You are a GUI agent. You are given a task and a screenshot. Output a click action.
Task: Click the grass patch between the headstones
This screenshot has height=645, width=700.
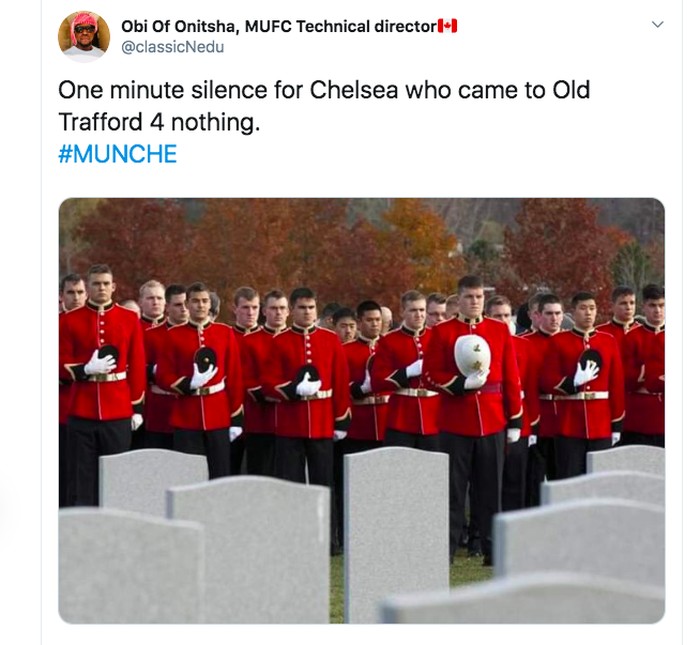471,569
